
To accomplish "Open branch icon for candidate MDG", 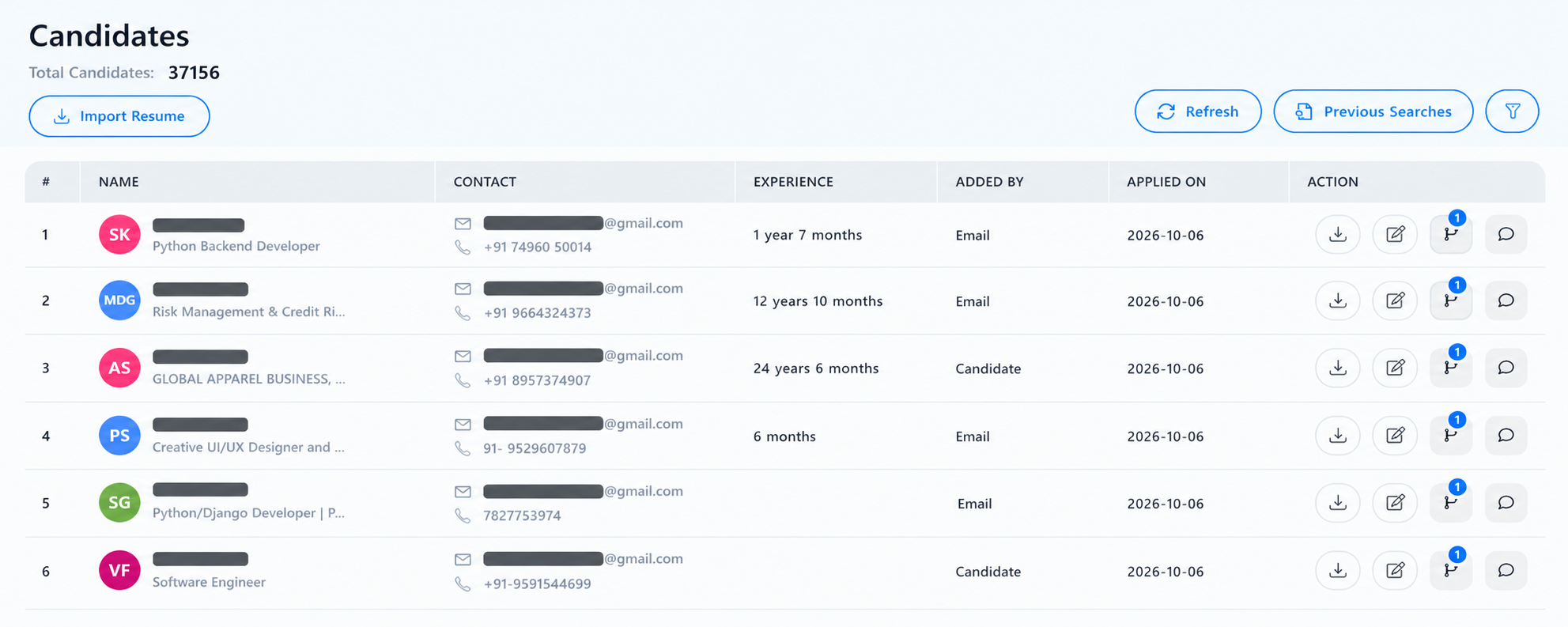I will point(1451,300).
